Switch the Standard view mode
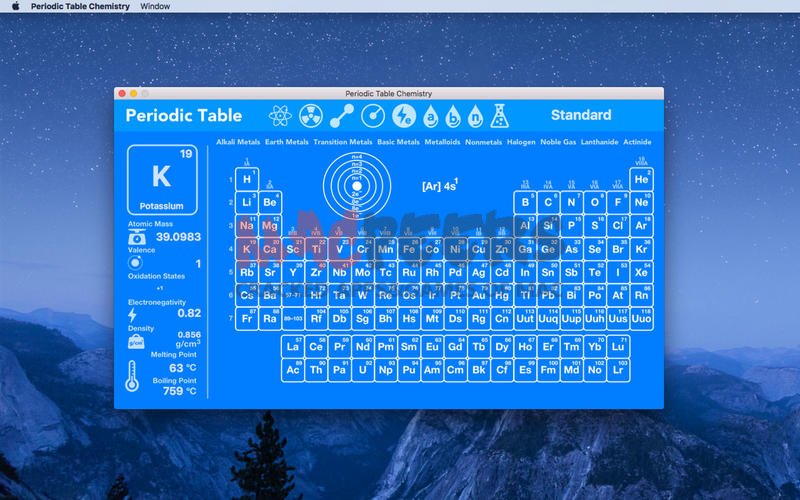The height and width of the screenshot is (500, 800). coord(581,115)
